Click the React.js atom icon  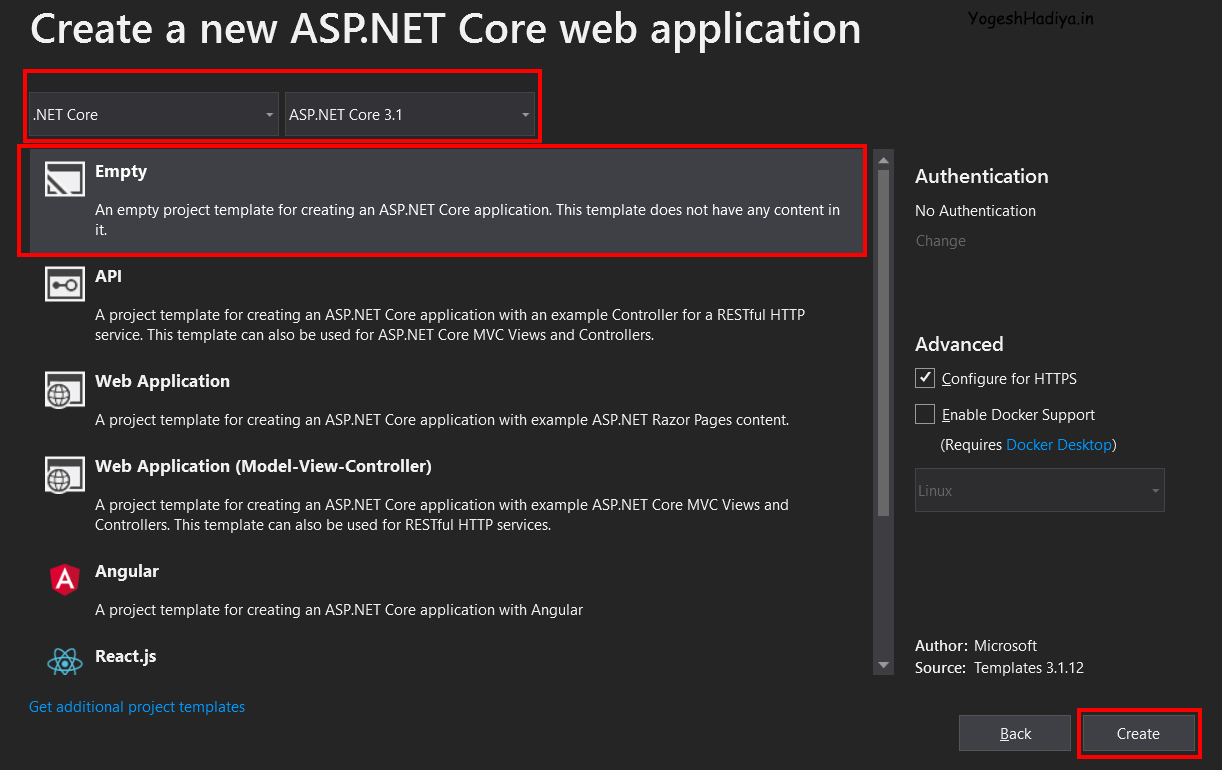64,661
